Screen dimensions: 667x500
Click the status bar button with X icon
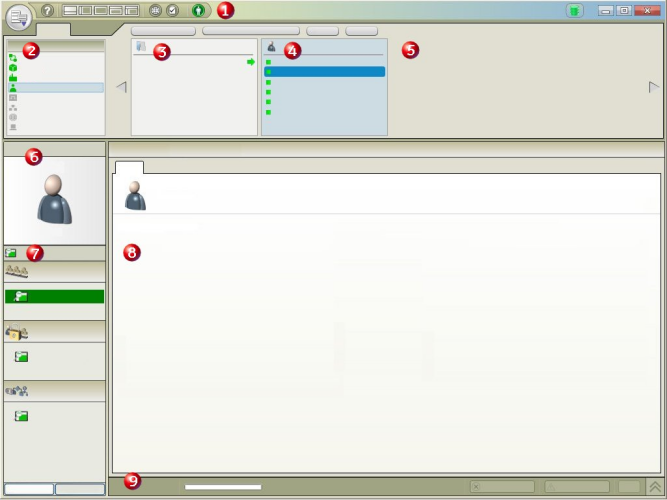point(502,487)
